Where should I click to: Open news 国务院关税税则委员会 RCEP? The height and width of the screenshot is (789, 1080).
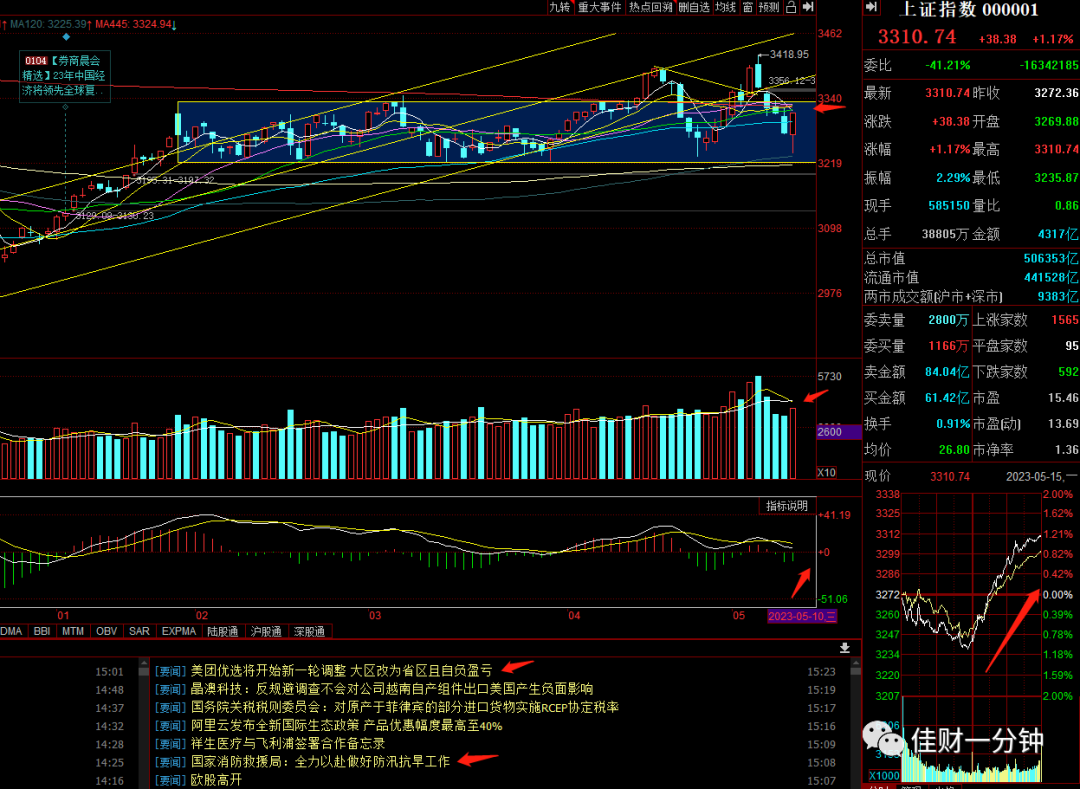tap(404, 707)
